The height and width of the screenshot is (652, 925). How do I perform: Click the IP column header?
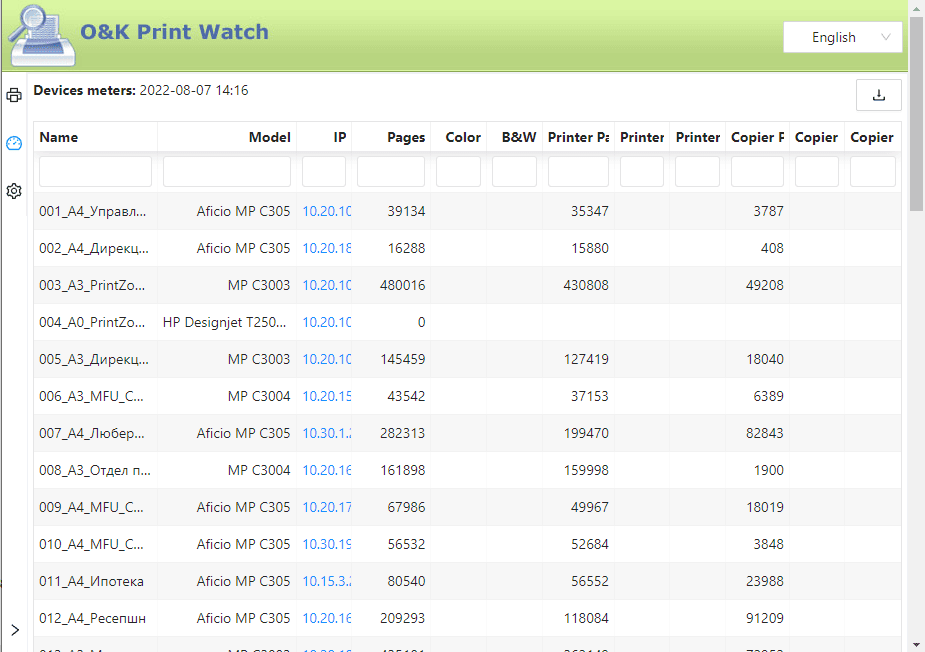click(340, 137)
